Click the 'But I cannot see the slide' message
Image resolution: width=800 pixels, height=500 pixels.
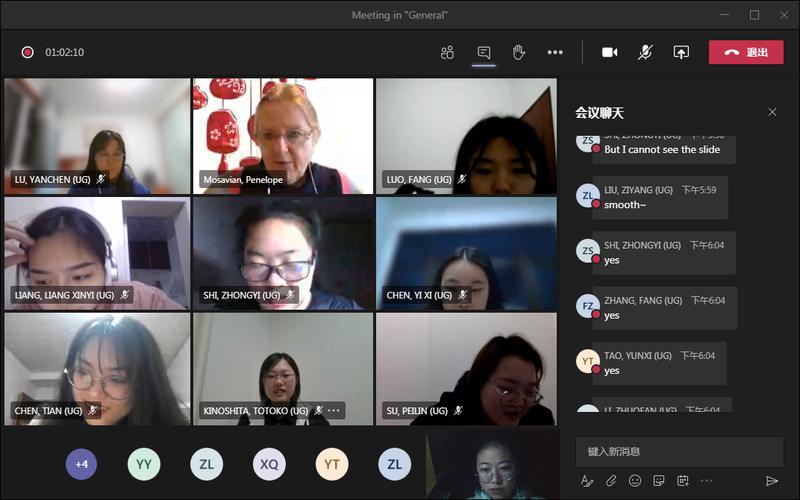[x=662, y=149]
